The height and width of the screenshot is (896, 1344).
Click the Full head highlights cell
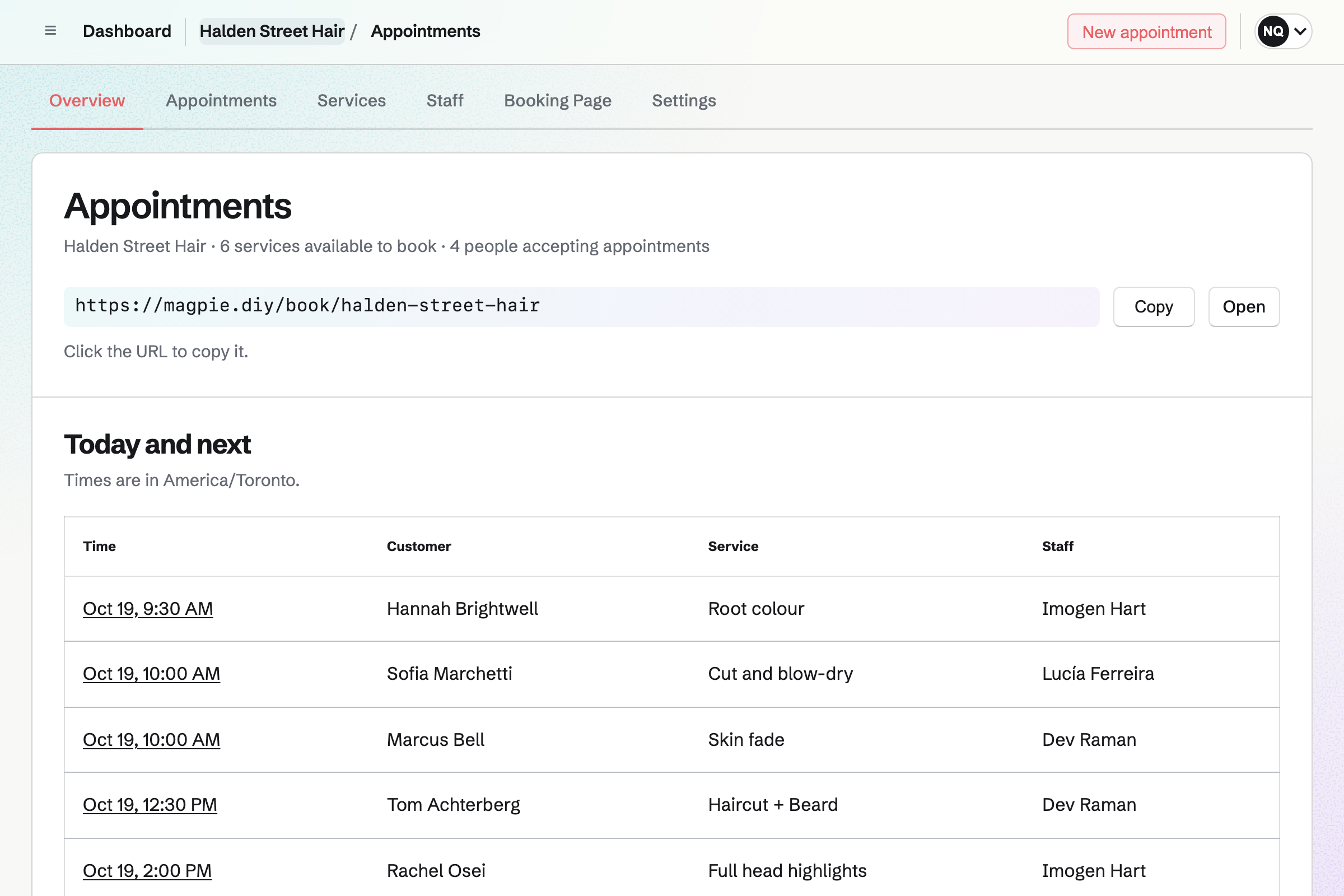pyautogui.click(x=787, y=870)
